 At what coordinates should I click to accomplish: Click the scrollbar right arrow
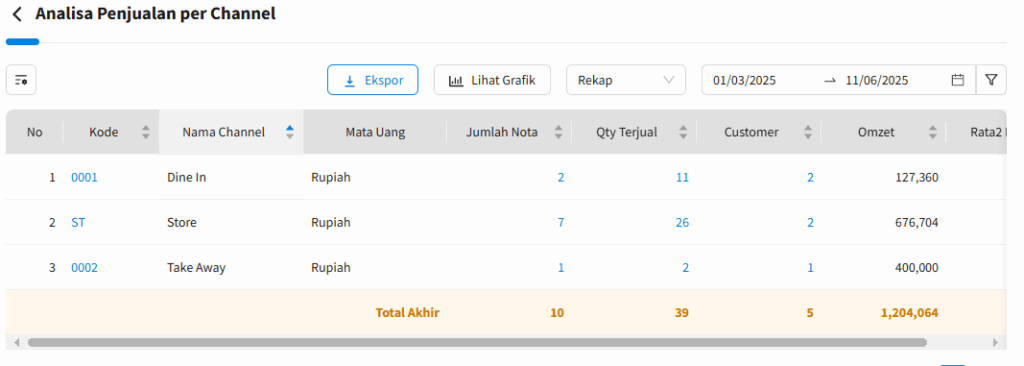coord(995,342)
